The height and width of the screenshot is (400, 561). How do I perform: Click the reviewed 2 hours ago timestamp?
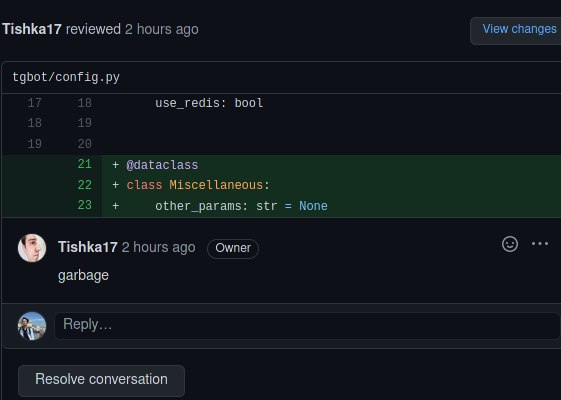coord(161,29)
